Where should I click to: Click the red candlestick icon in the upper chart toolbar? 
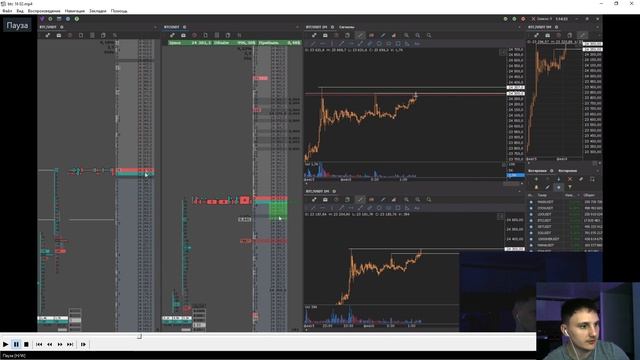click(x=371, y=36)
